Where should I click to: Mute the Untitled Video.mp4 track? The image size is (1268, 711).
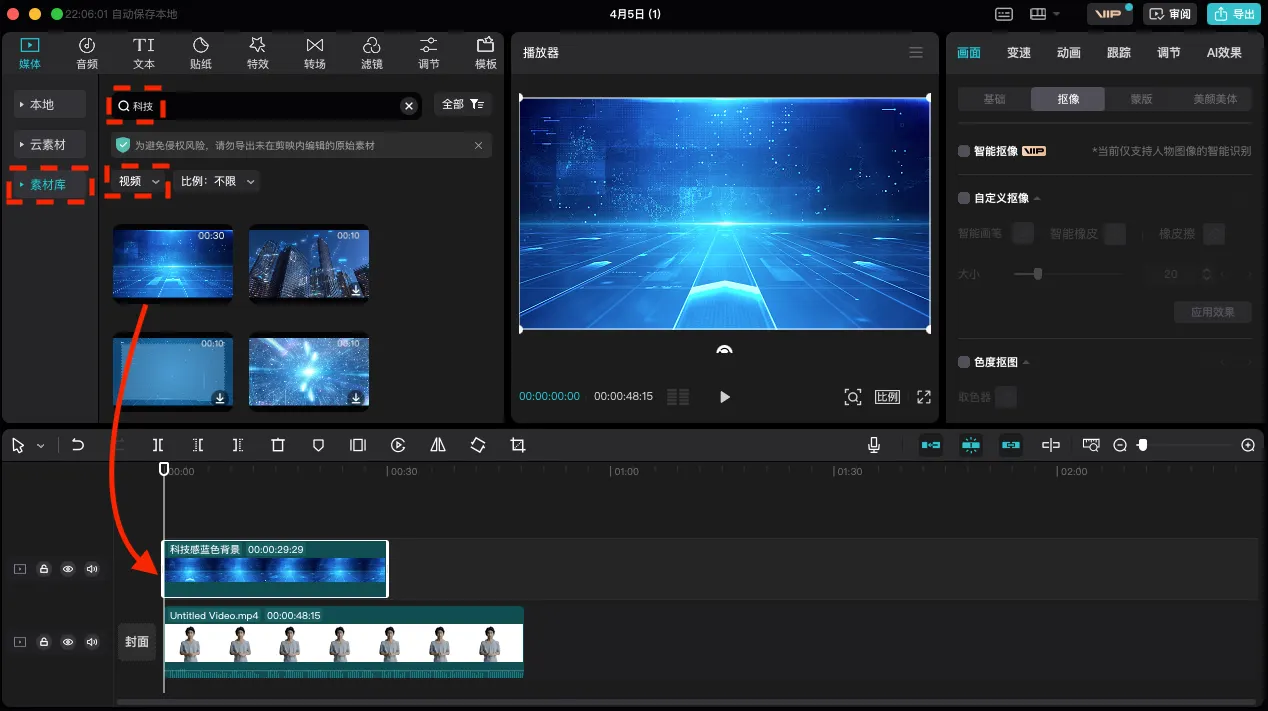click(x=92, y=642)
